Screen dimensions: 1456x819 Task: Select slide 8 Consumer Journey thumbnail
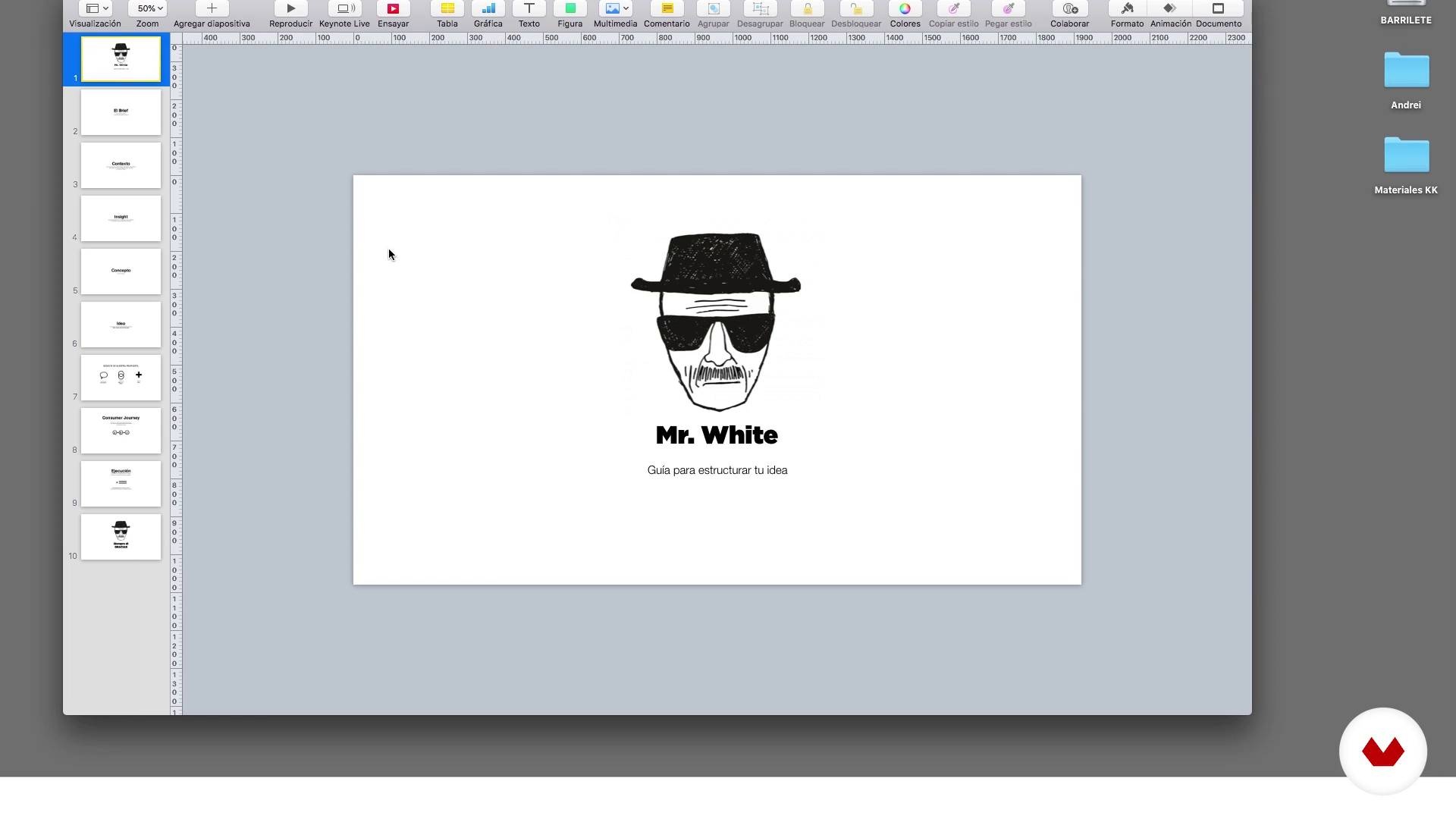click(x=121, y=431)
